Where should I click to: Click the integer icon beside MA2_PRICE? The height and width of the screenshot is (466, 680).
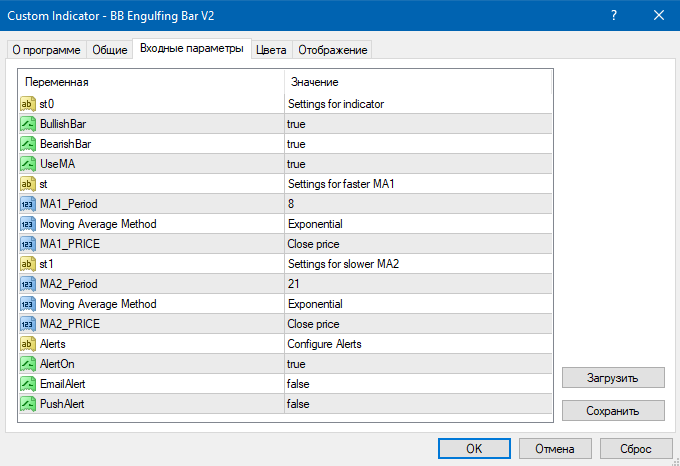click(28, 324)
